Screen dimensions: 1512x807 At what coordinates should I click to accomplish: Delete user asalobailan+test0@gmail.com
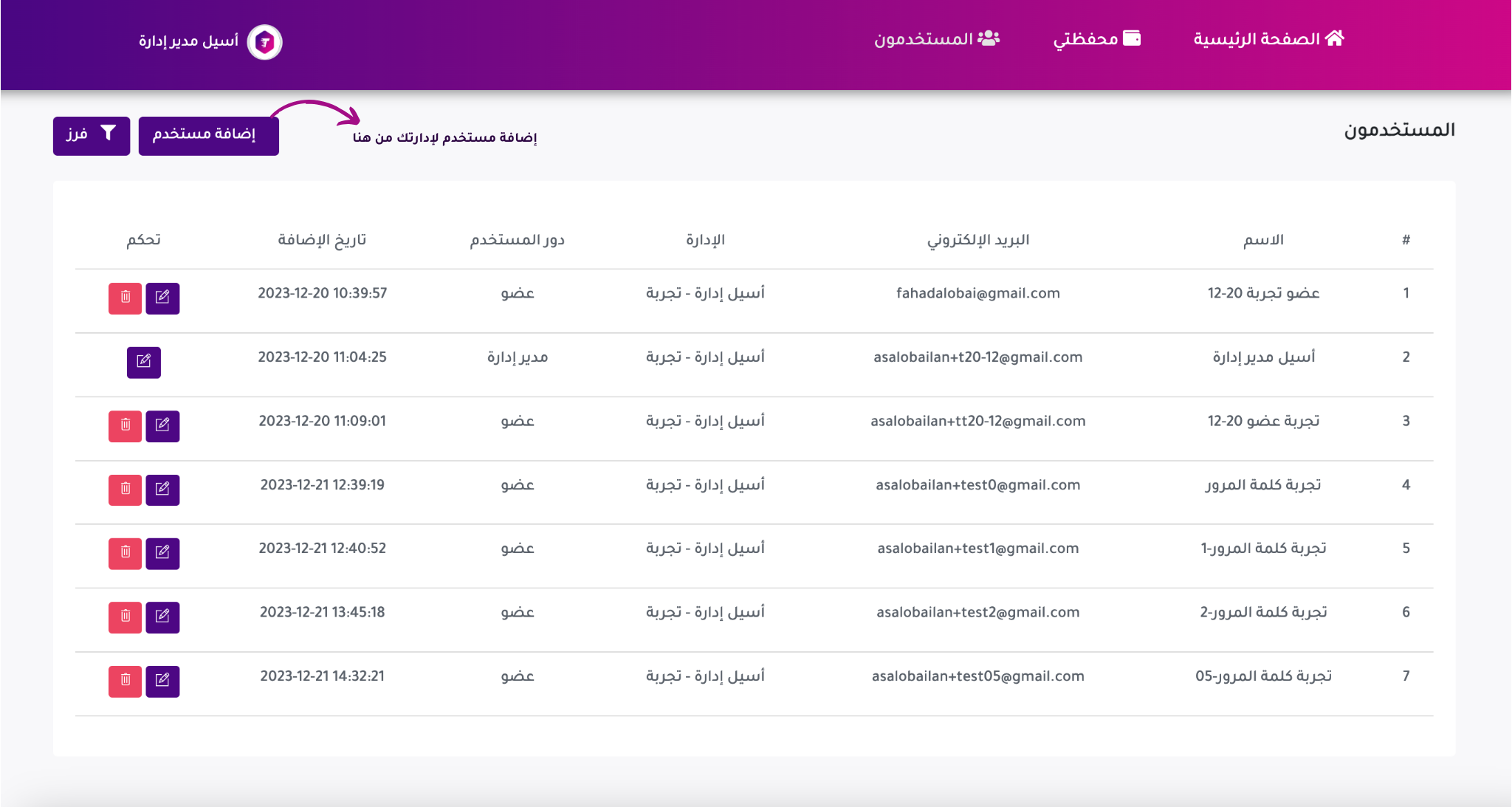click(125, 490)
